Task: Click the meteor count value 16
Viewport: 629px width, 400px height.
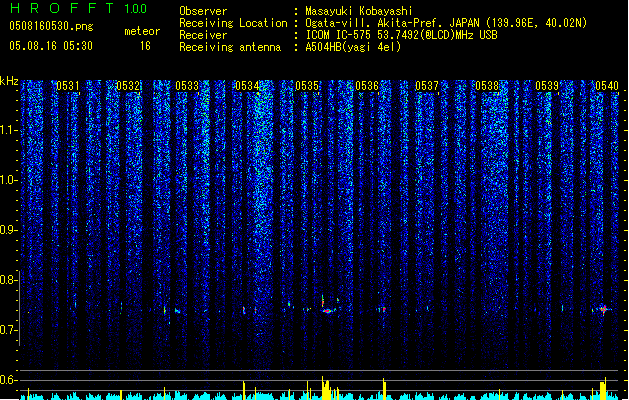Action: pyautogui.click(x=145, y=46)
